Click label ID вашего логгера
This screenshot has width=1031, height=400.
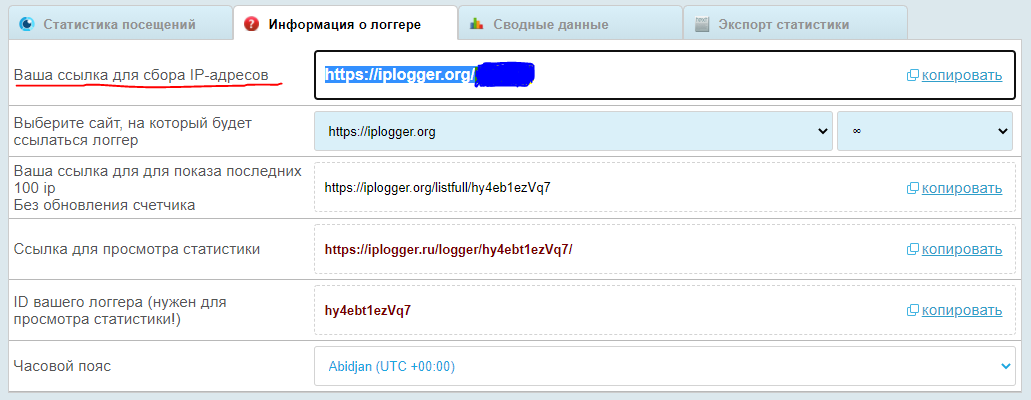pos(120,311)
